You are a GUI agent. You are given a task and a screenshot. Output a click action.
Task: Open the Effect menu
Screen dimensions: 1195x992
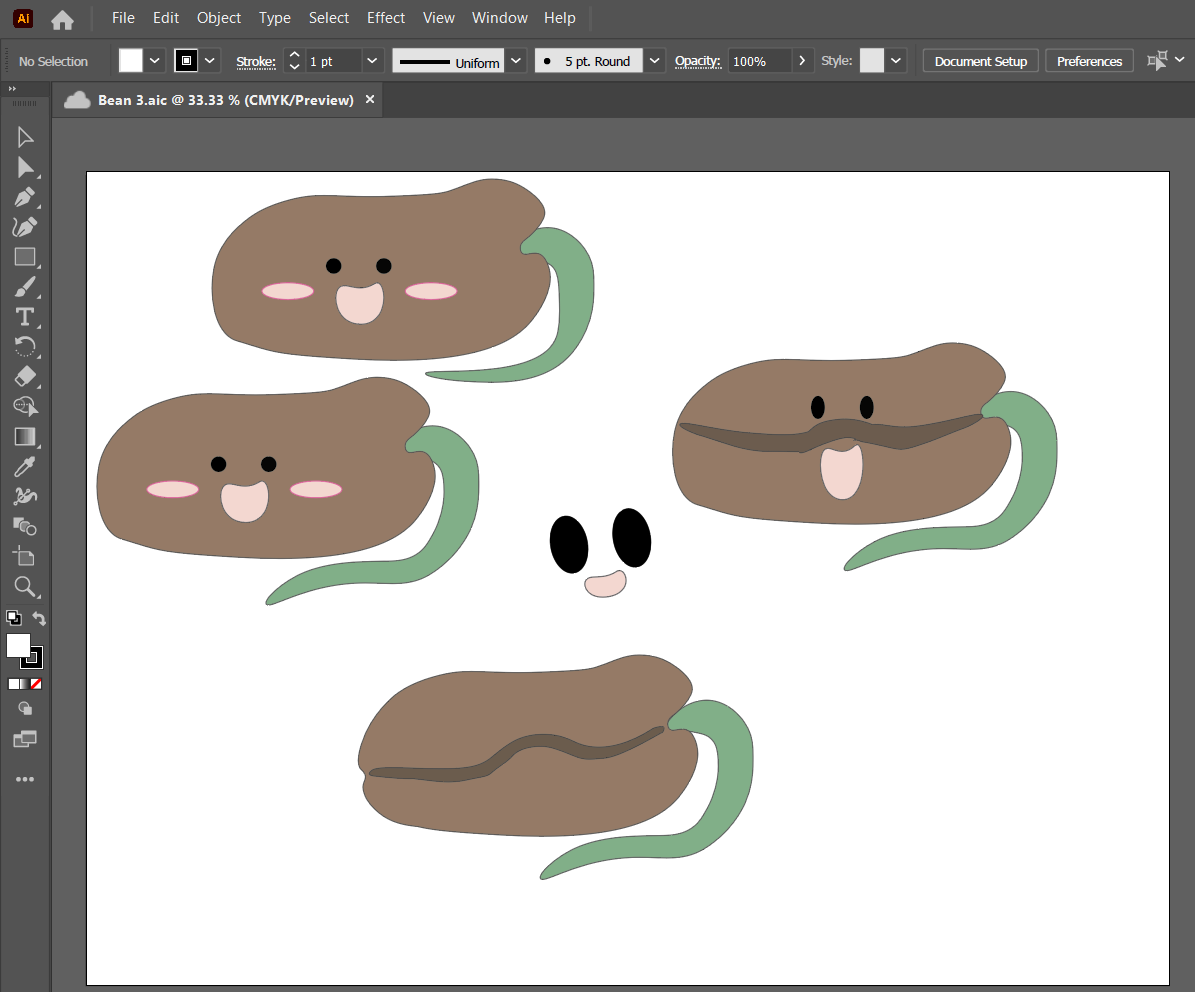tap(385, 18)
